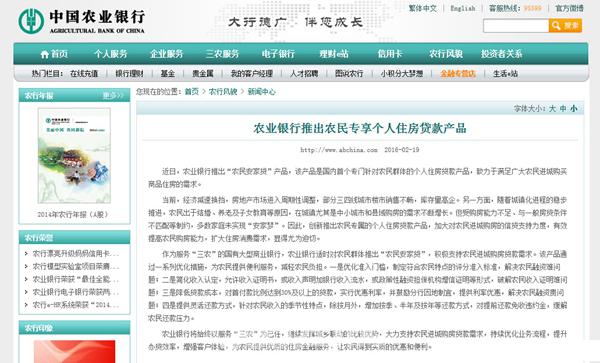Click into the search input field
The image size is (600, 363).
tap(516, 26)
